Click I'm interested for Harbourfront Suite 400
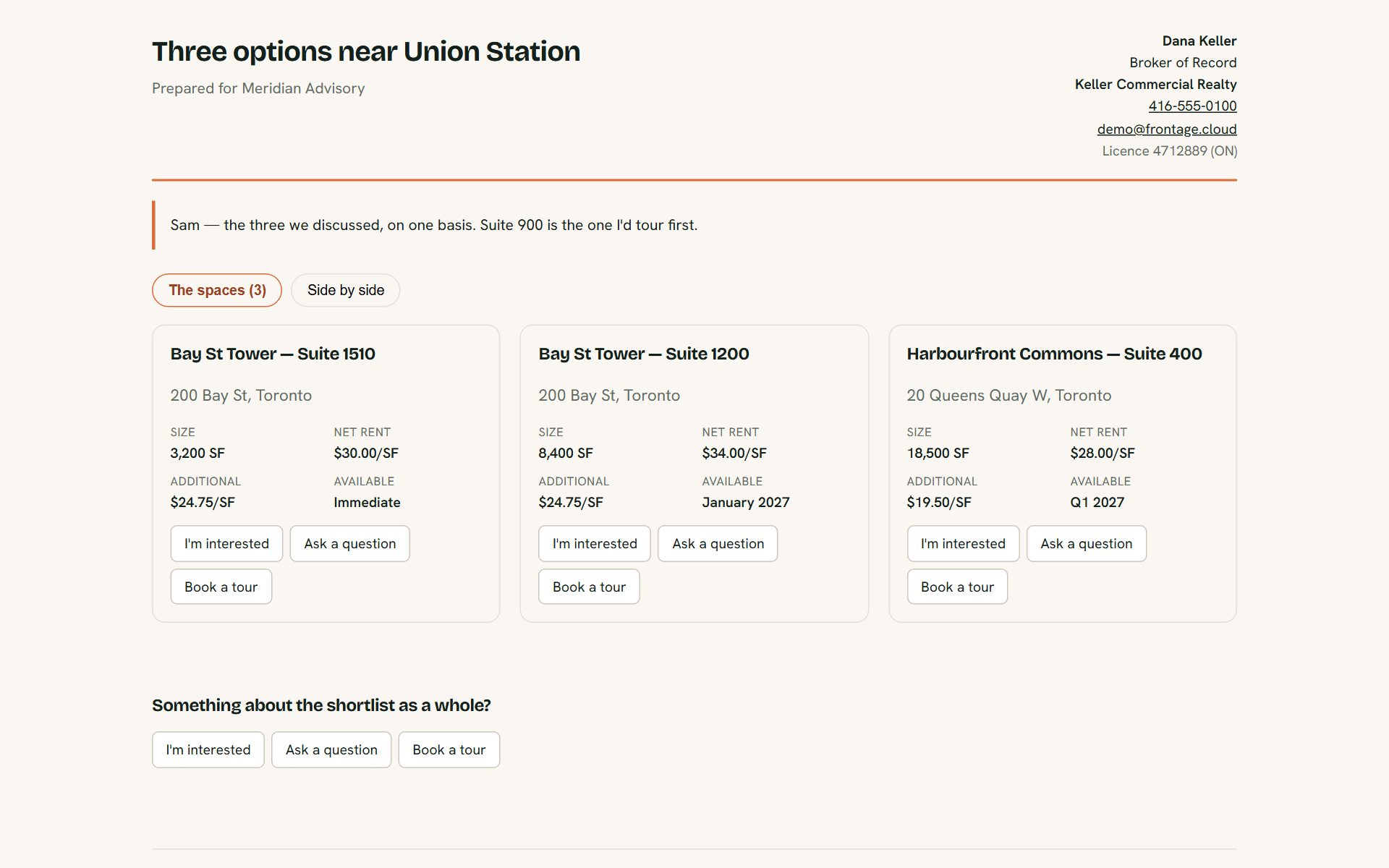The image size is (1389, 868). coord(963,543)
